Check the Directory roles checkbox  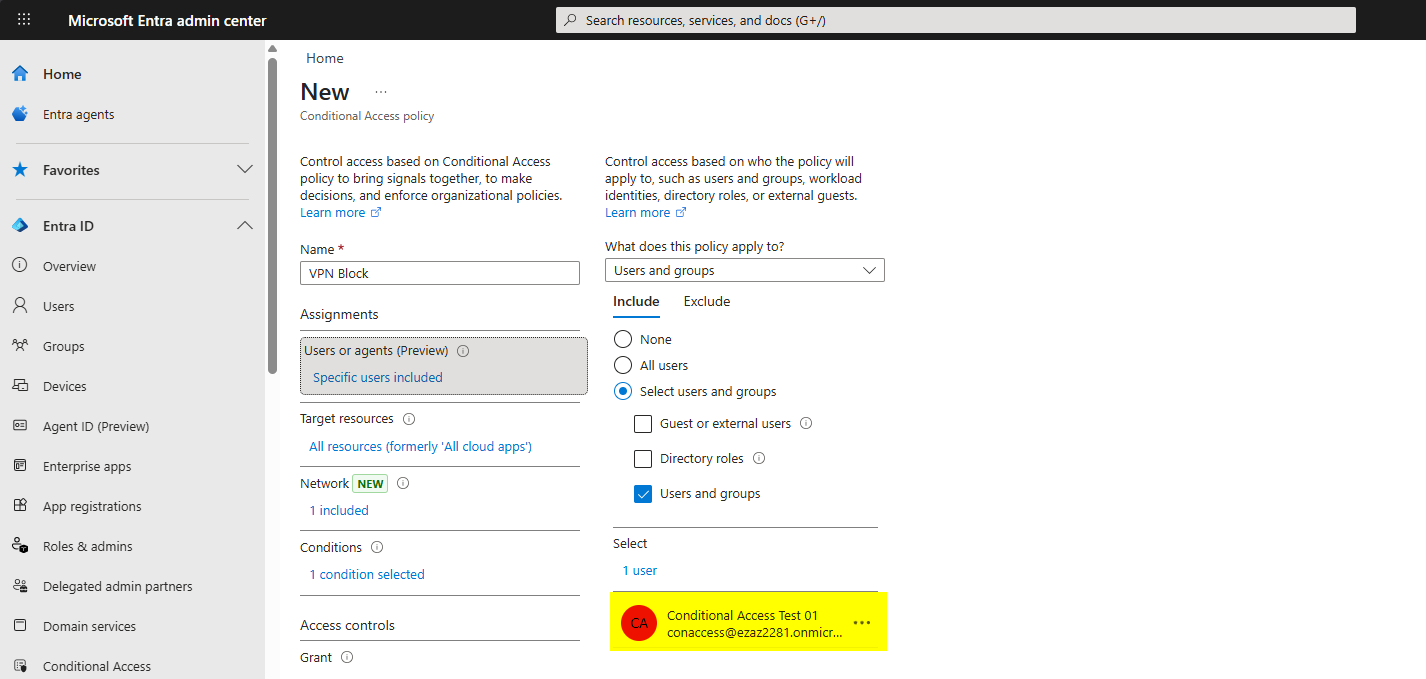(643, 459)
